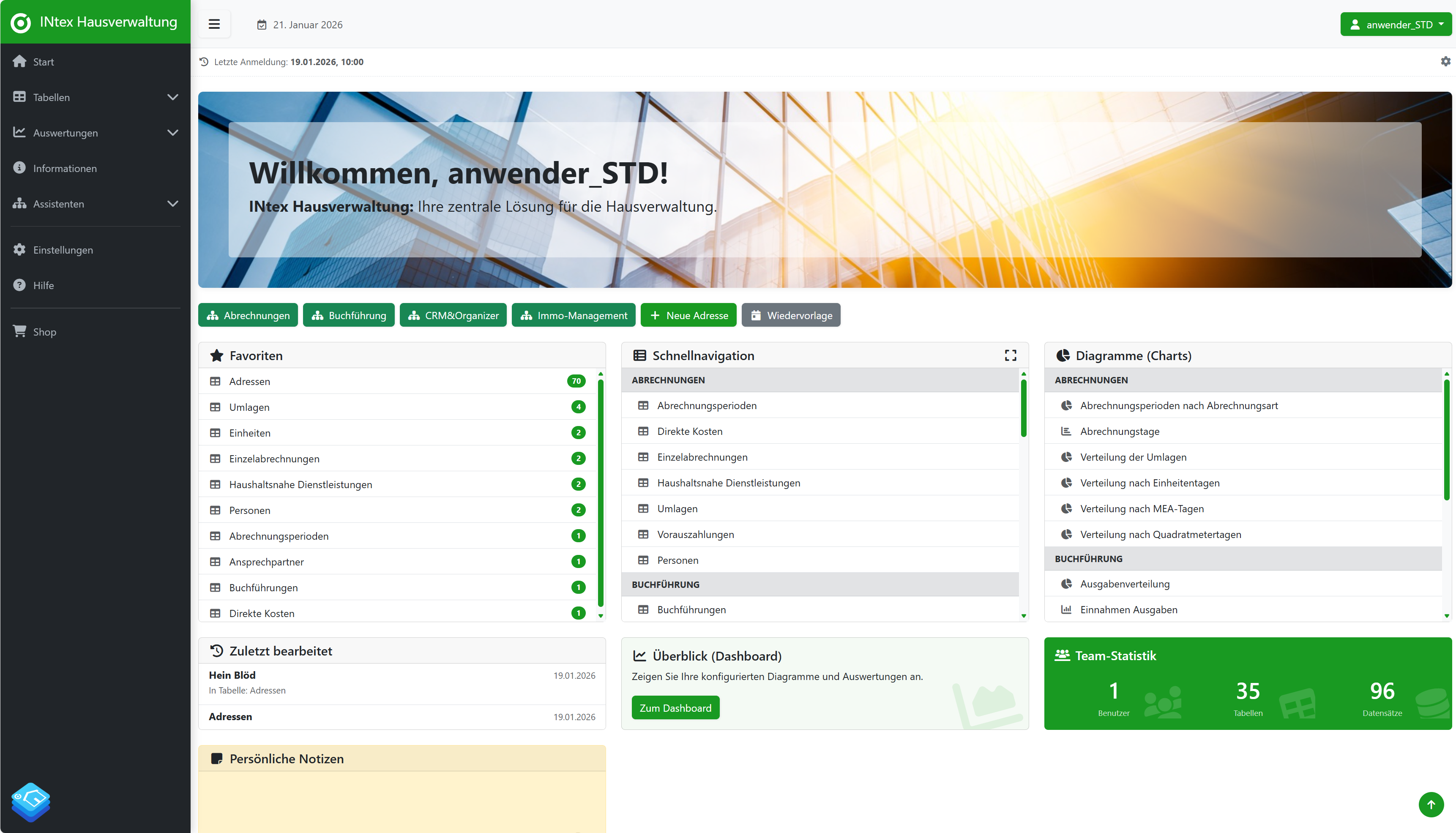Click the Wiedervorlage calendar button
Image resolution: width=1456 pixels, height=833 pixels.
(791, 315)
